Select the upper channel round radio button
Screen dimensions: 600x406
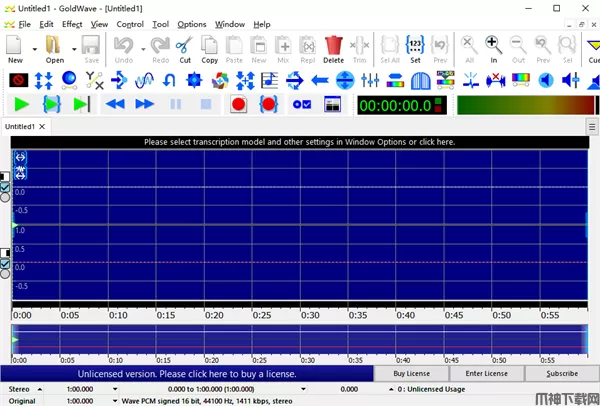pos(5,197)
